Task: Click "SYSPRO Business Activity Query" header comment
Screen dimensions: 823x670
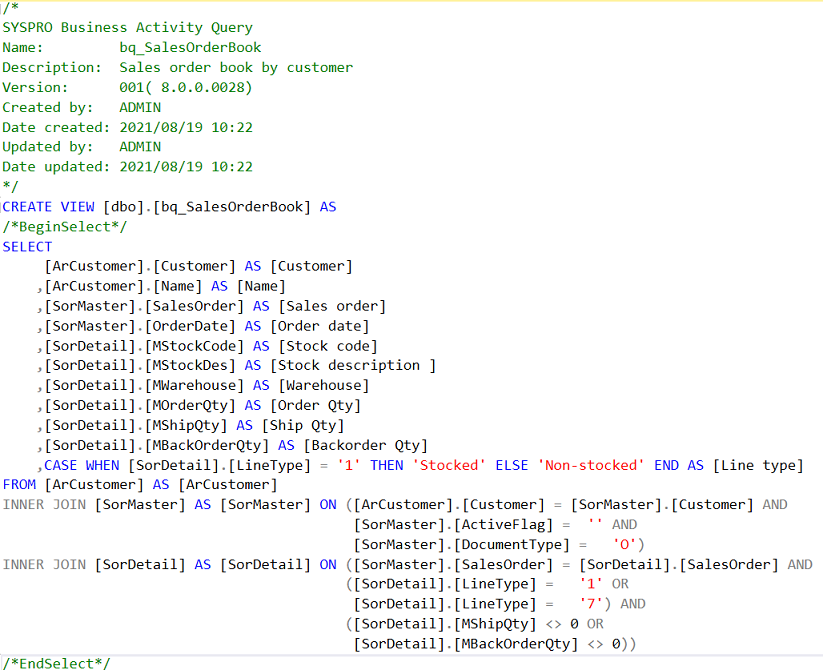Action: point(127,28)
